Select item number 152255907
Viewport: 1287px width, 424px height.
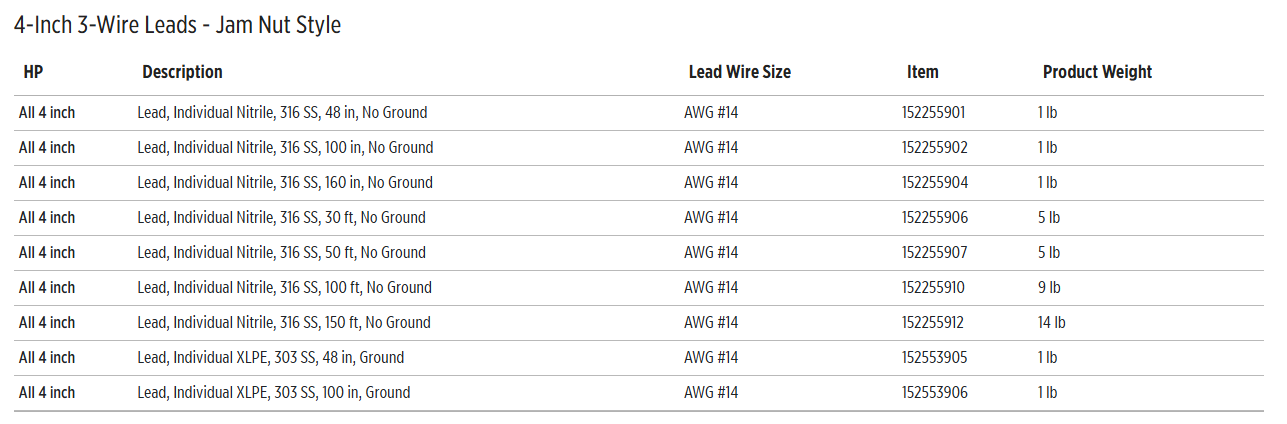[934, 253]
